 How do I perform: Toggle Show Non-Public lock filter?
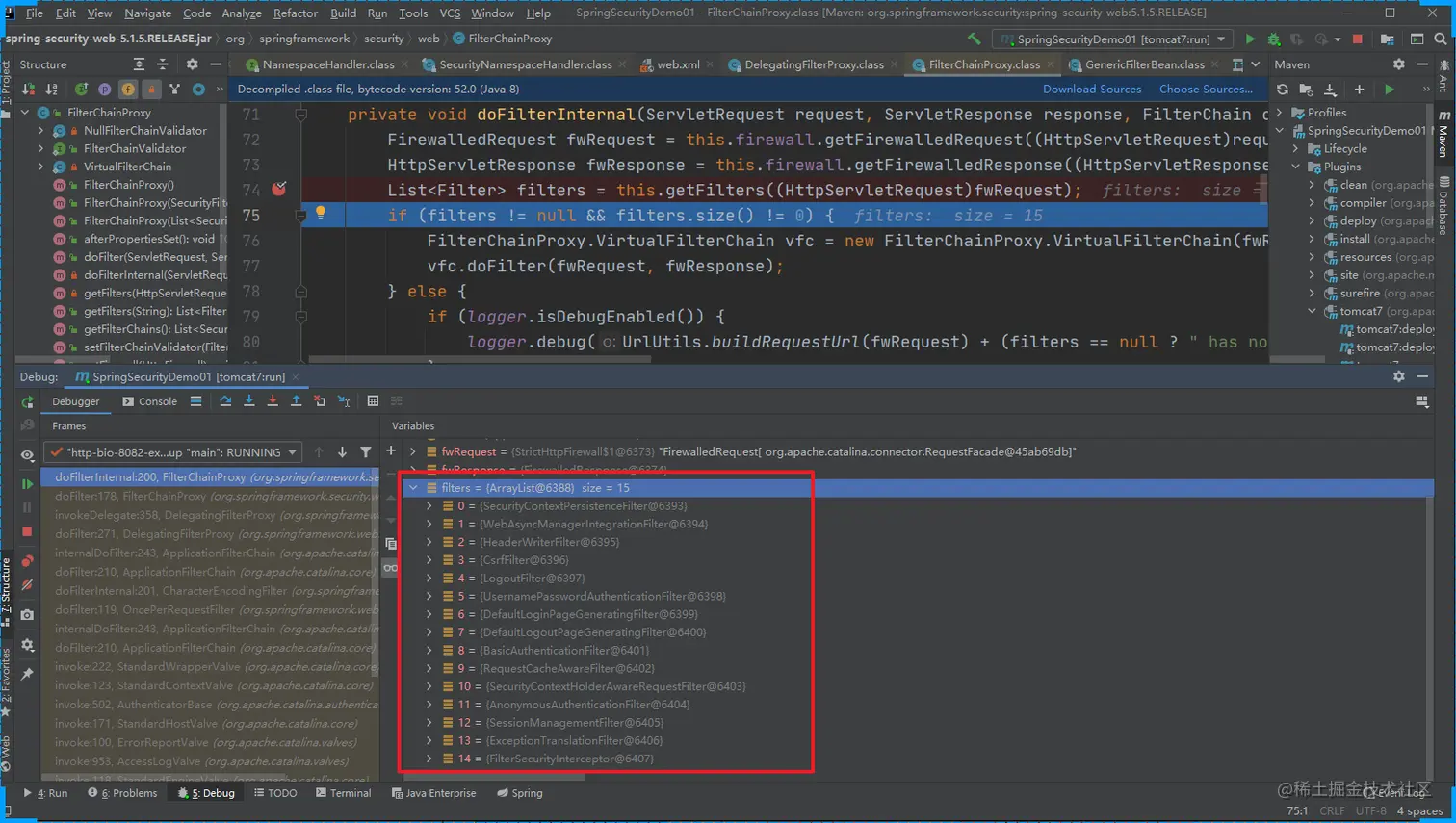151,90
